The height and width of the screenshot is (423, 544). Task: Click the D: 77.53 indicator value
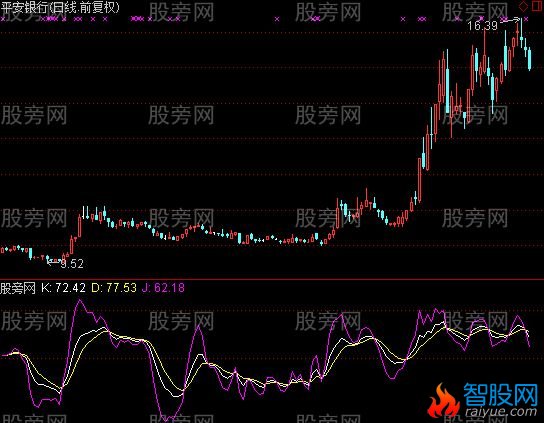[x=114, y=288]
